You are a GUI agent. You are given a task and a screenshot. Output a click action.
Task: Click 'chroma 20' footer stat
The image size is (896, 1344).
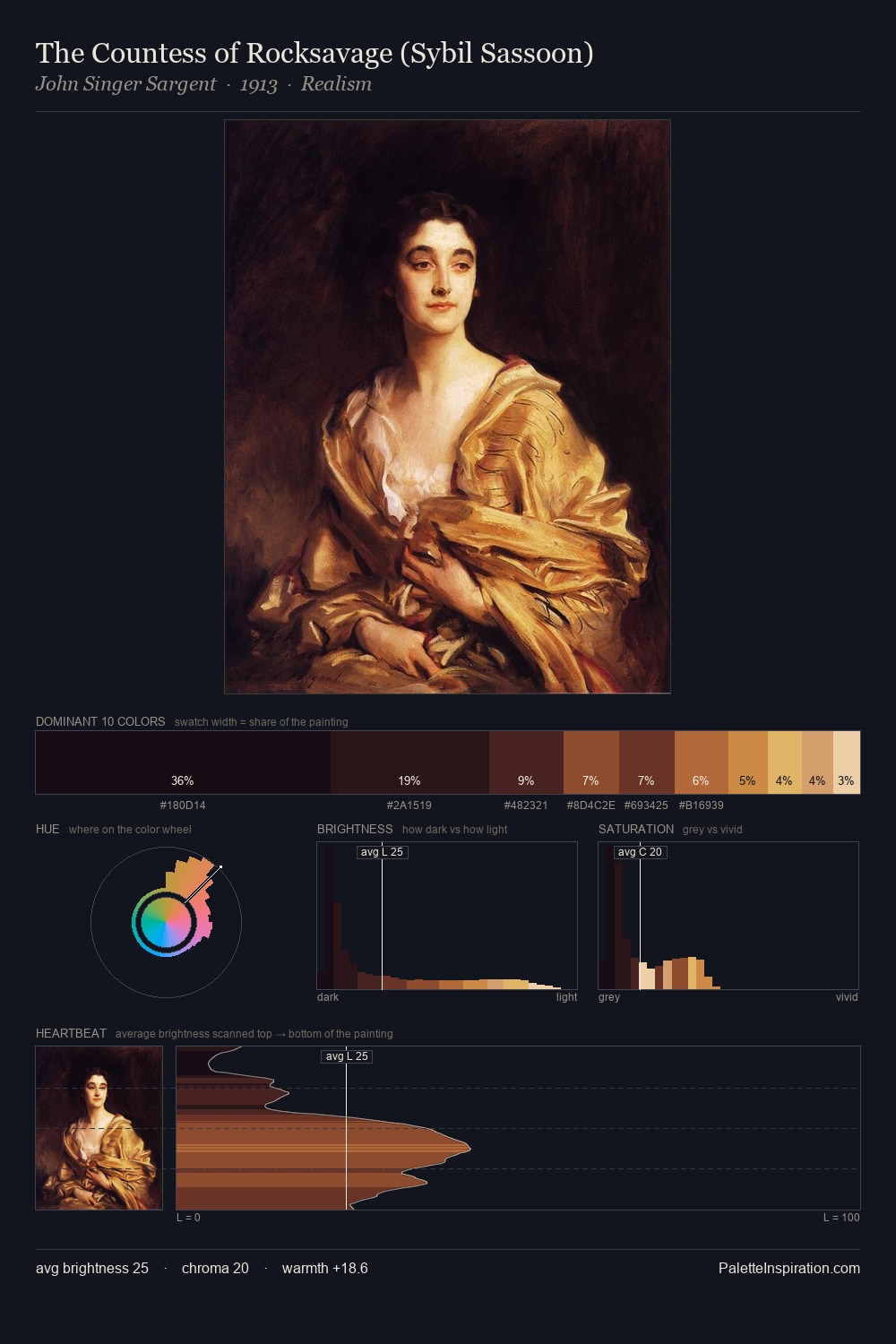215,1268
